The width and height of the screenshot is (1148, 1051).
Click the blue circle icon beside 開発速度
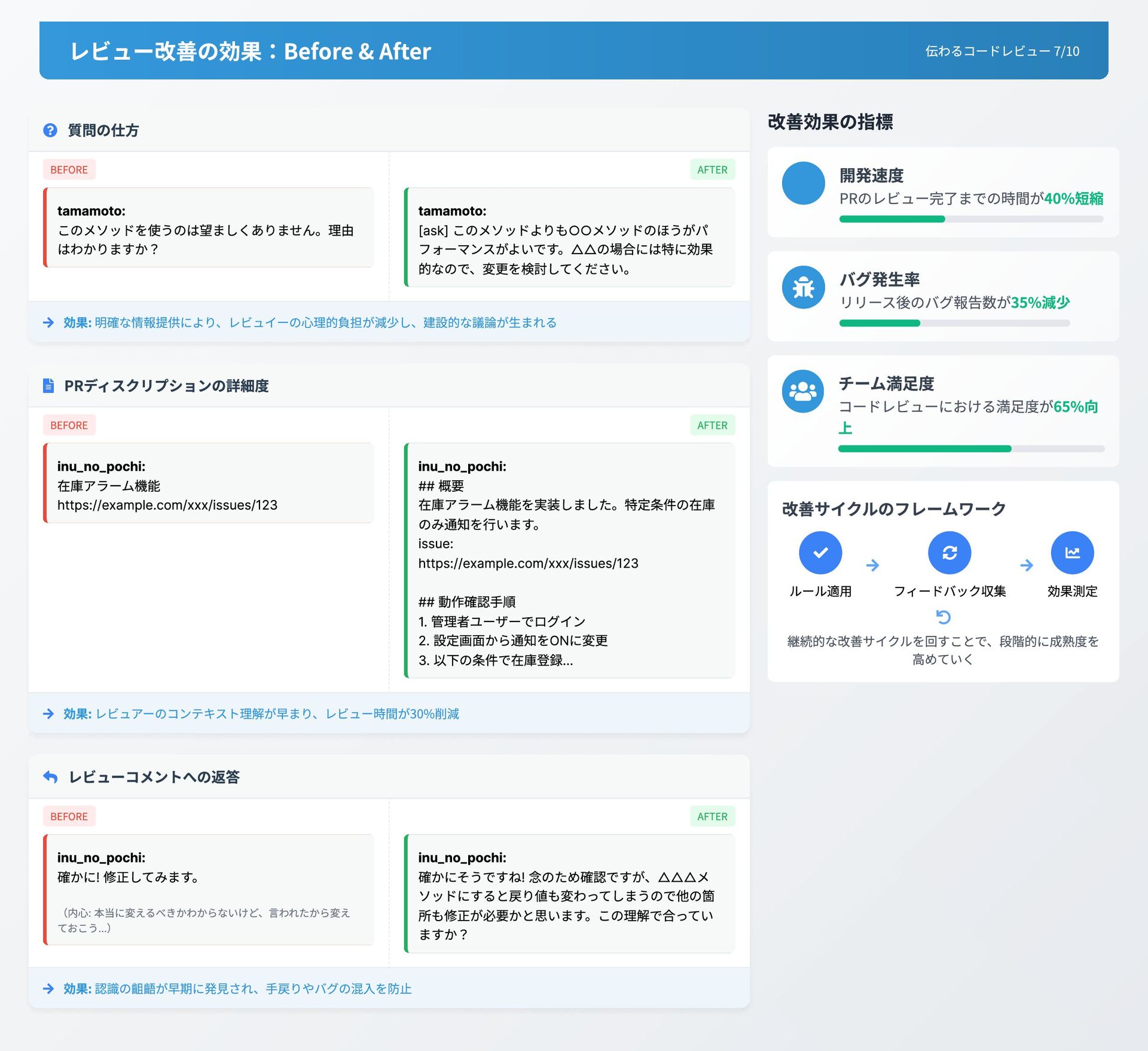tap(803, 184)
